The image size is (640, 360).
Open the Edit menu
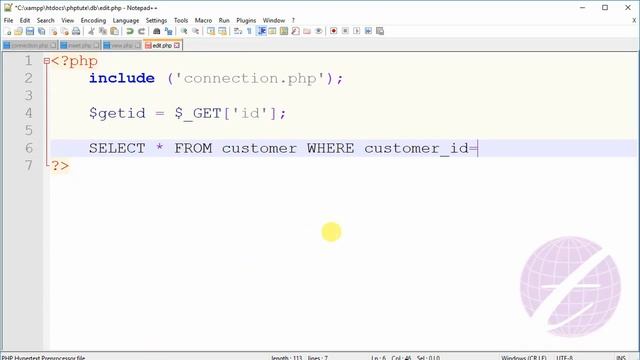(25, 20)
